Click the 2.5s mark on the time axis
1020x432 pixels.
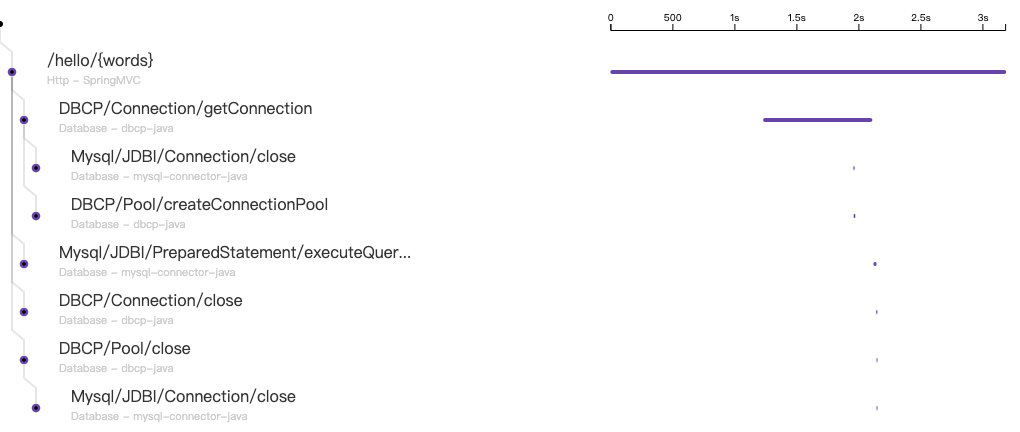pyautogui.click(x=921, y=19)
